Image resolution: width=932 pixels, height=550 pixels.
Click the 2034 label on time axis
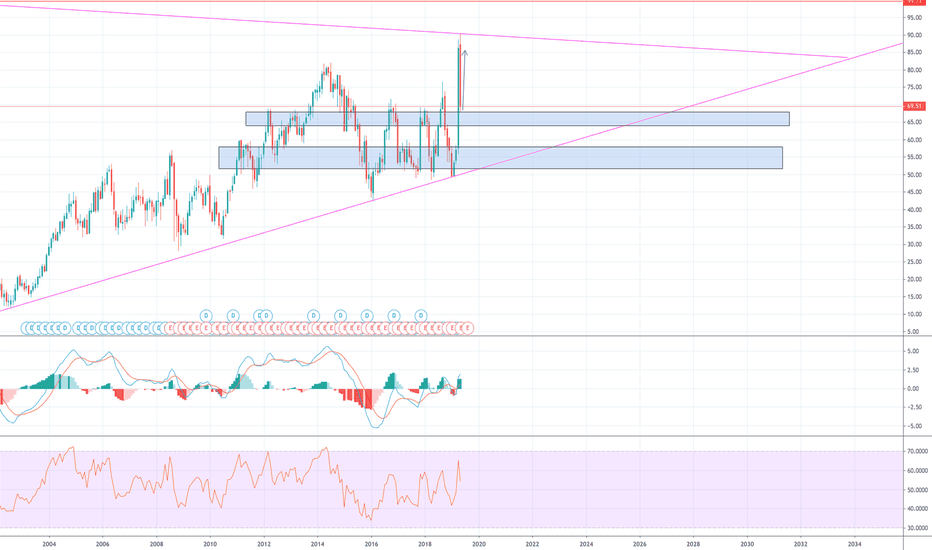[854, 543]
